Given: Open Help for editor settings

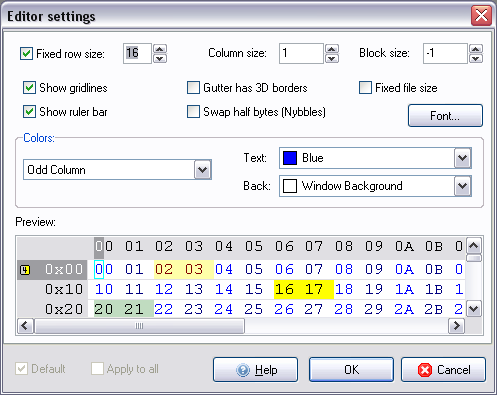Looking at the screenshot, I should click(255, 370).
